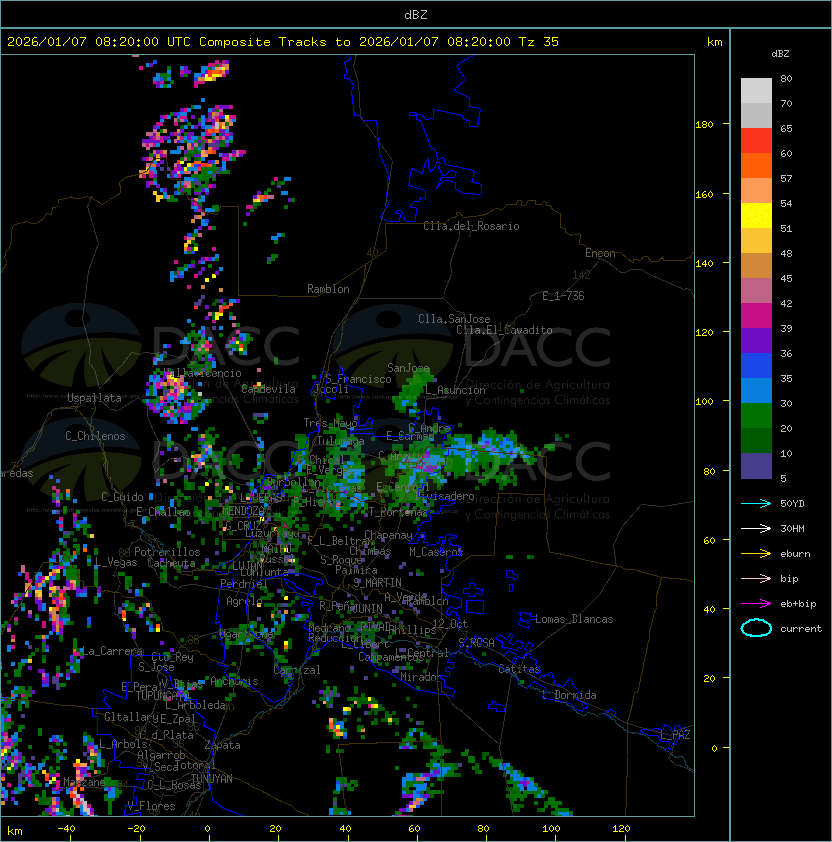Select the 'eb+bip' legend label

point(798,604)
